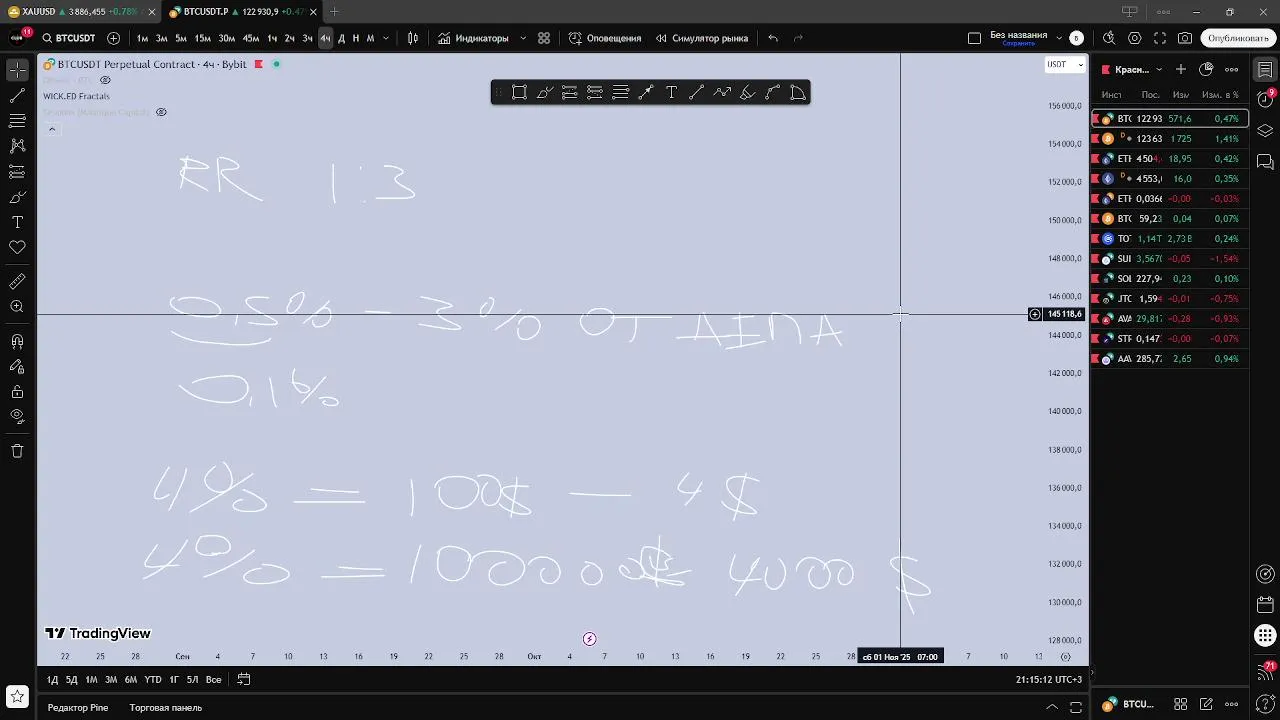Open chart settings gear icon
1280x720 pixels.
(x=1135, y=38)
